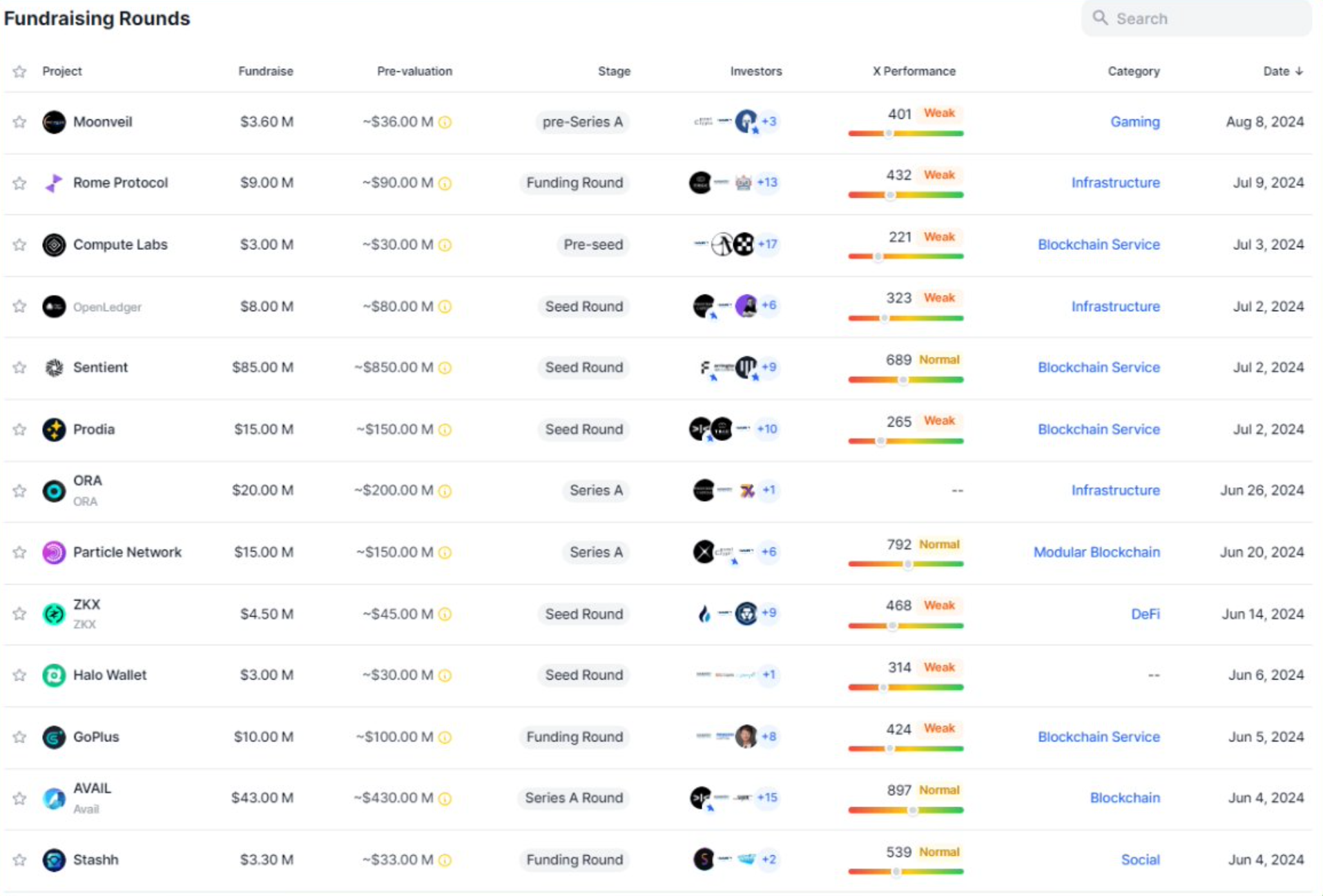The width and height of the screenshot is (1323, 896).
Task: Open the Social category link
Action: tap(1141, 860)
